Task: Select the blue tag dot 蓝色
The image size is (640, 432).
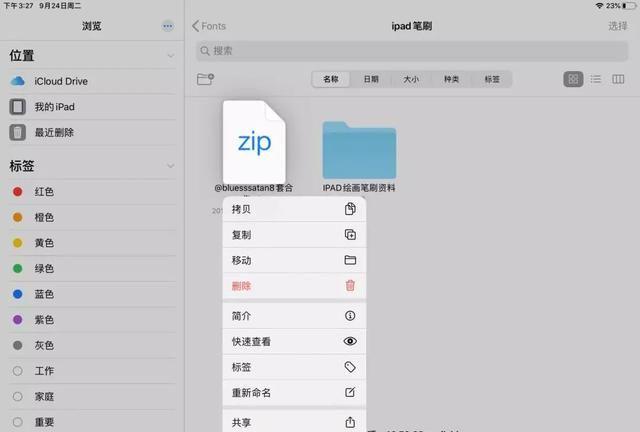Action: click(18, 294)
